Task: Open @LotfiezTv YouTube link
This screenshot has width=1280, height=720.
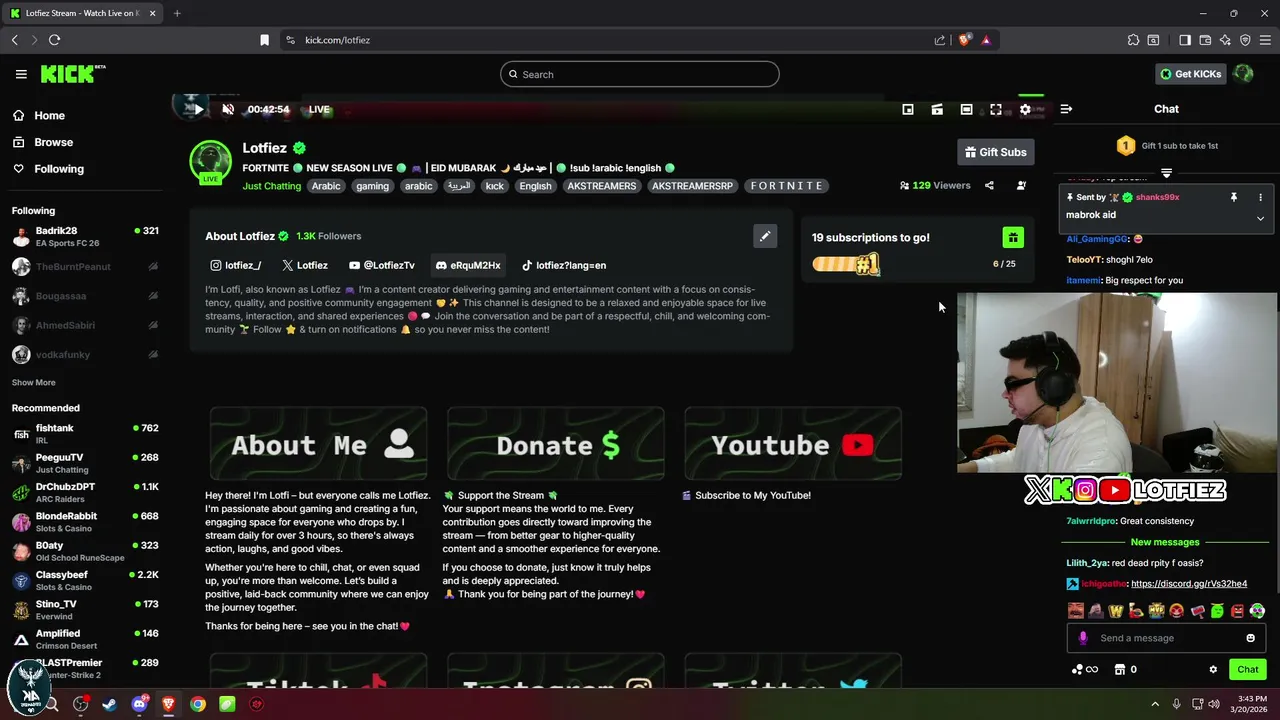Action: click(382, 265)
